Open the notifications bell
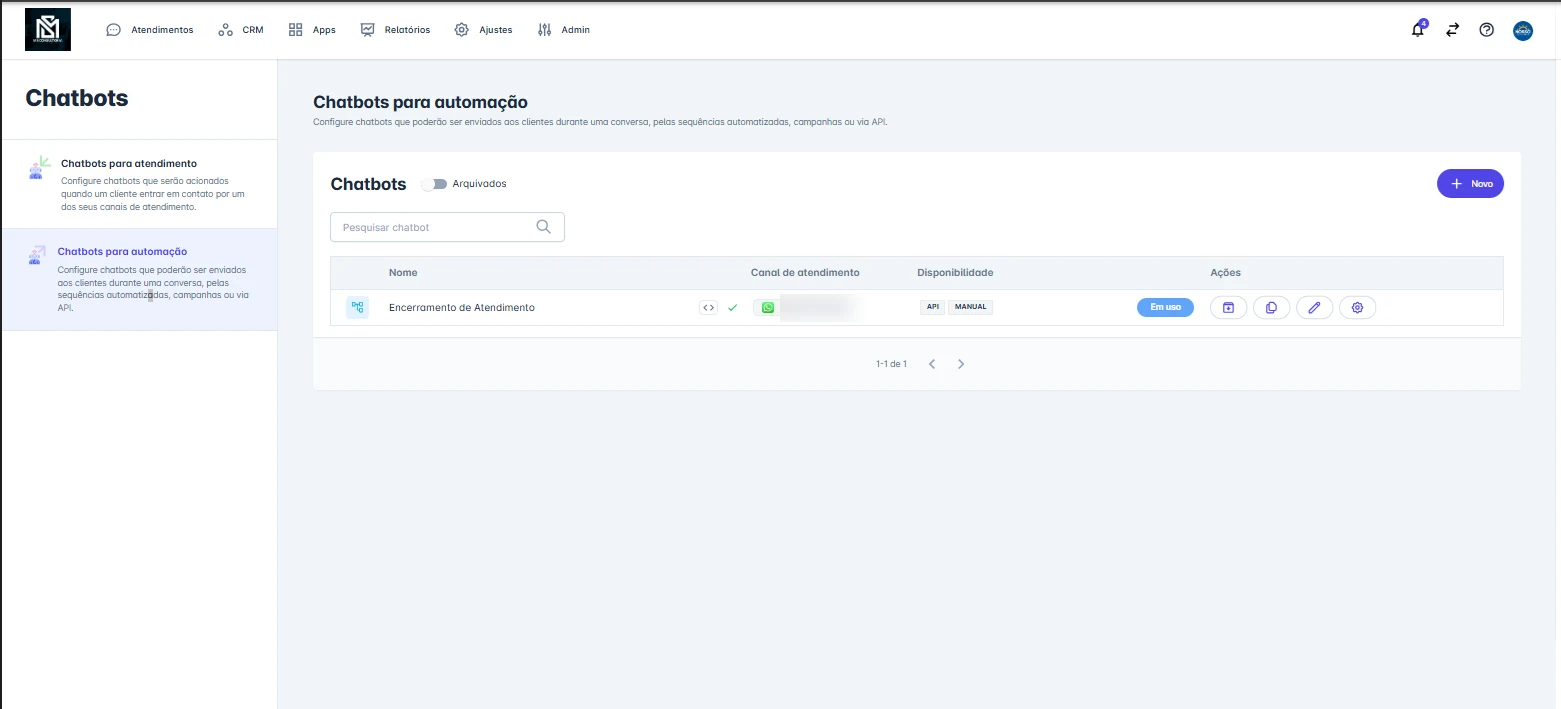This screenshot has width=1561, height=709. tap(1418, 30)
